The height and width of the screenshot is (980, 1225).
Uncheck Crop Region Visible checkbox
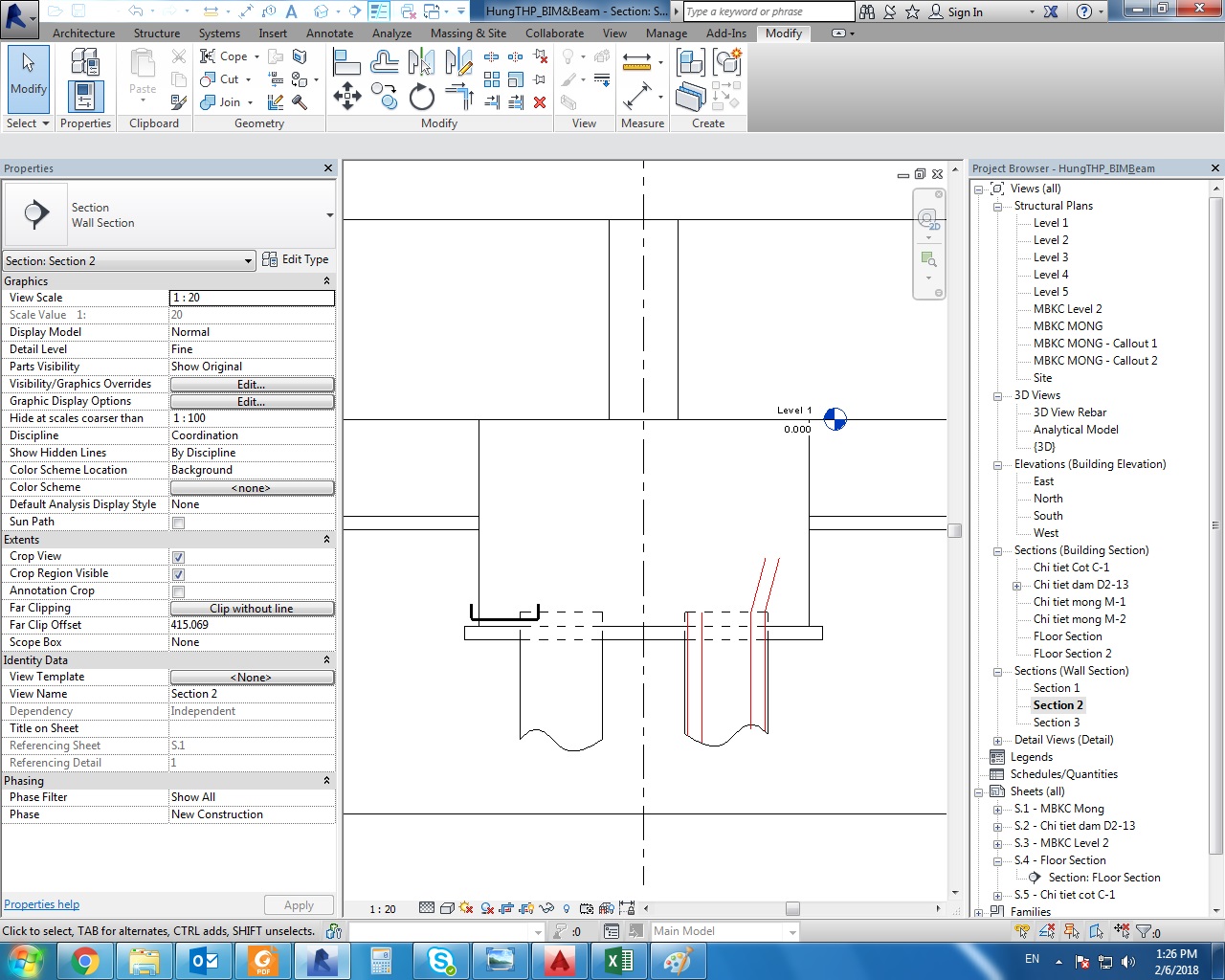(178, 574)
